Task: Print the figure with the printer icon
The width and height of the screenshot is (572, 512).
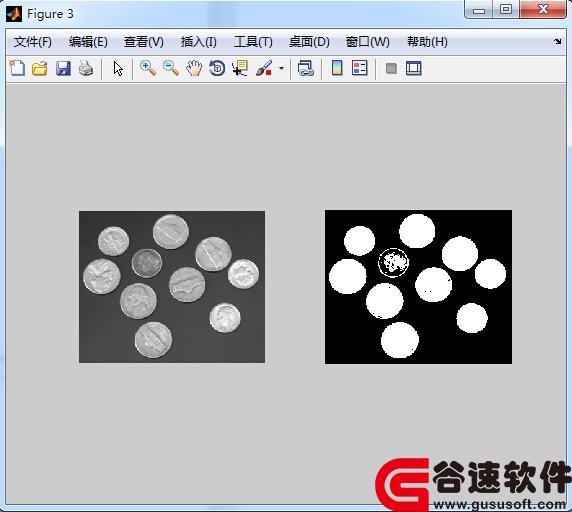Action: 86,68
